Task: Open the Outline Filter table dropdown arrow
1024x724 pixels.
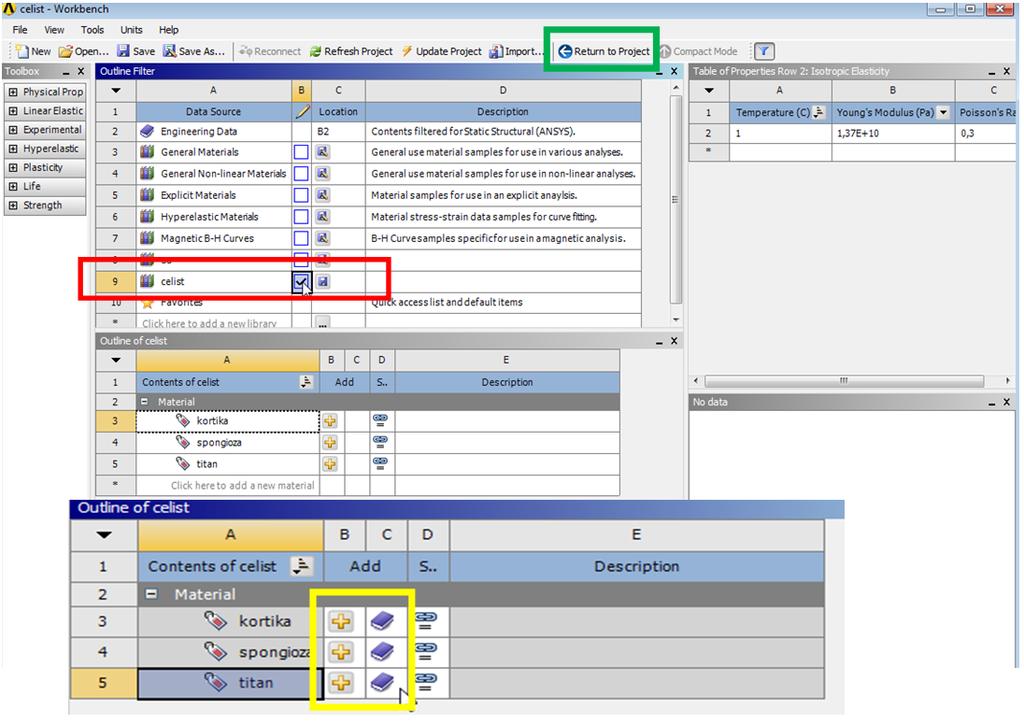Action: click(116, 91)
